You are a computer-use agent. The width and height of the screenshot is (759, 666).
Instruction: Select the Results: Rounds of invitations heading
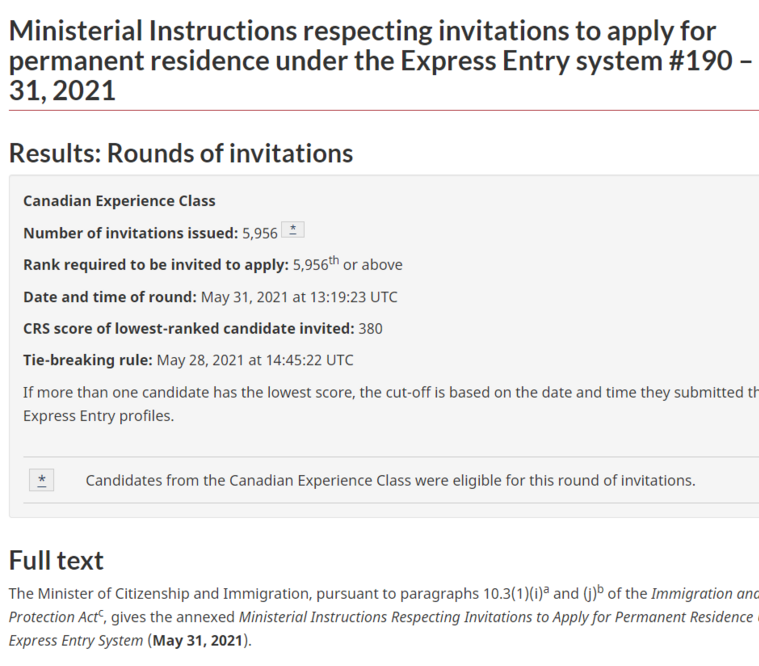click(181, 153)
